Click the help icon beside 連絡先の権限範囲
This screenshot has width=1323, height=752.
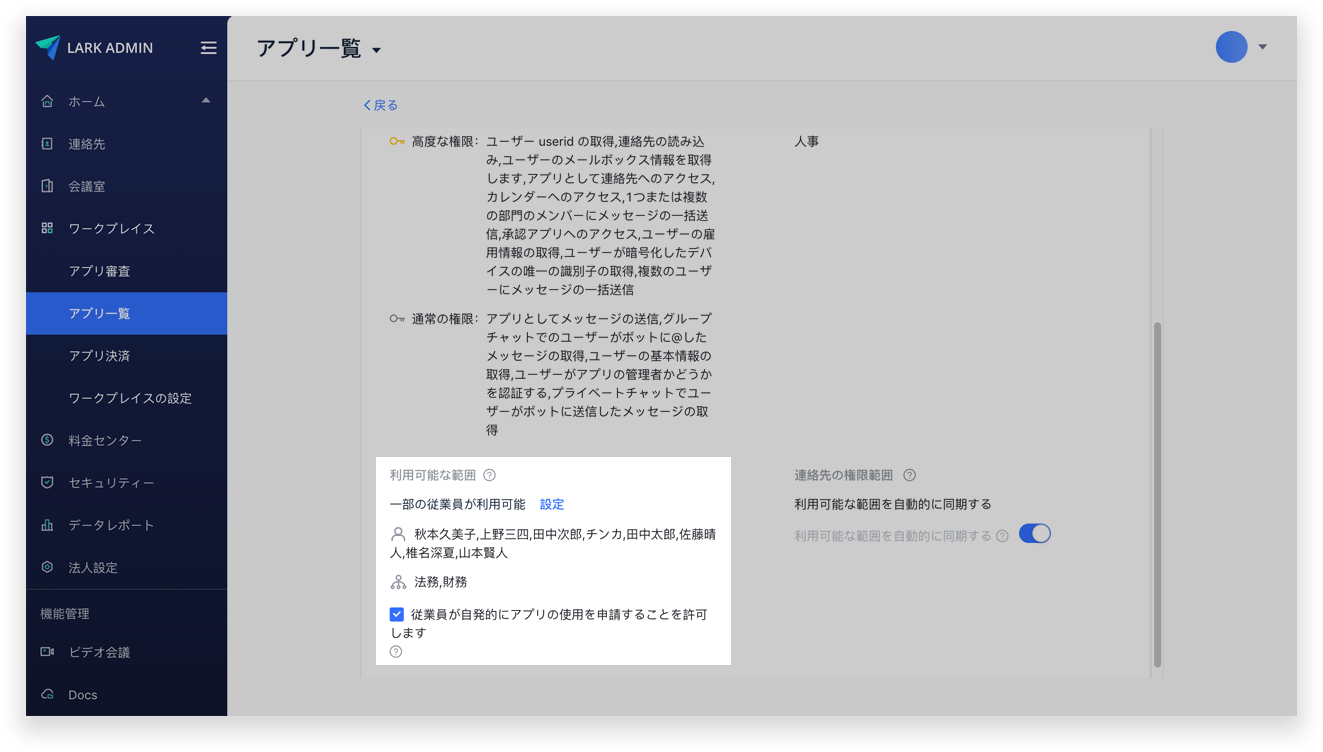click(x=909, y=475)
